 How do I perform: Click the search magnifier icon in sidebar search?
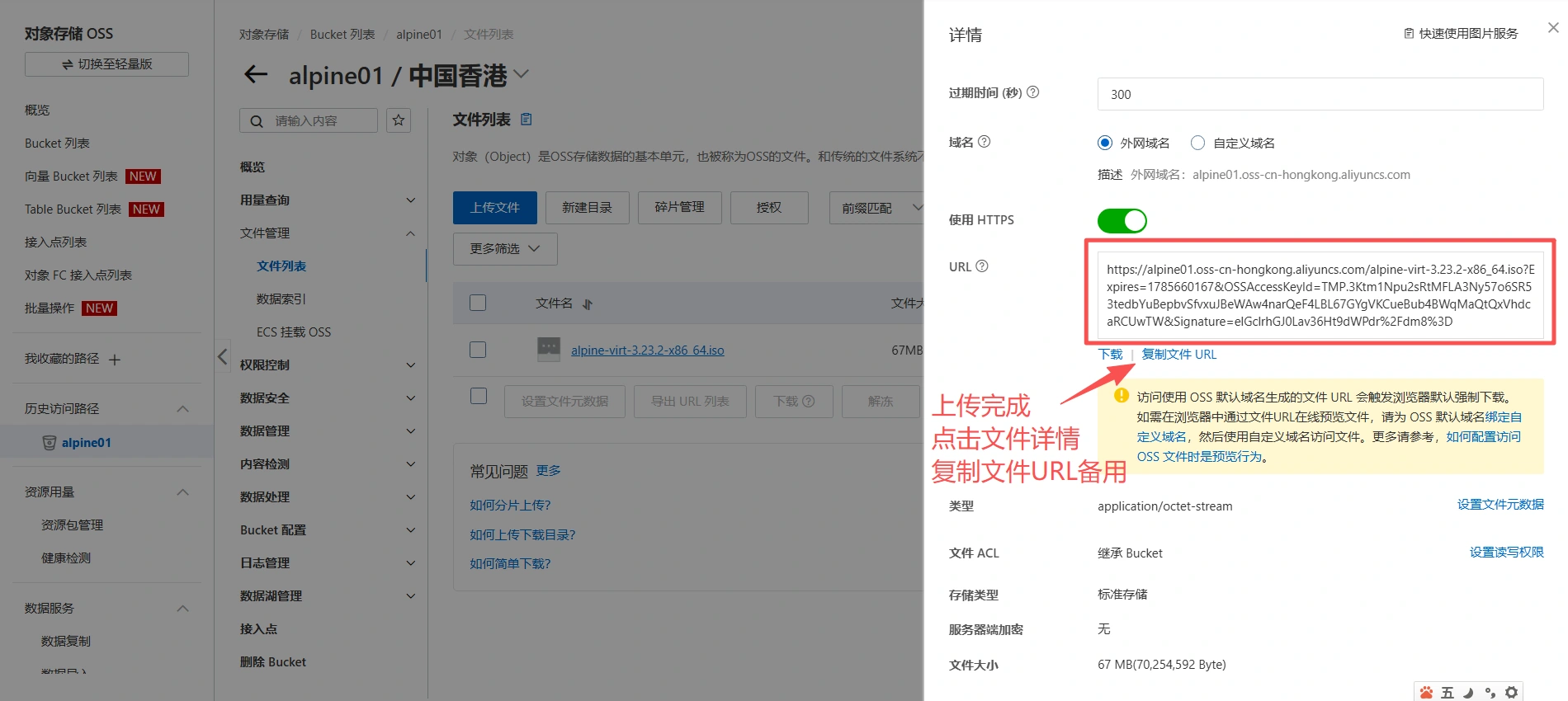point(257,121)
